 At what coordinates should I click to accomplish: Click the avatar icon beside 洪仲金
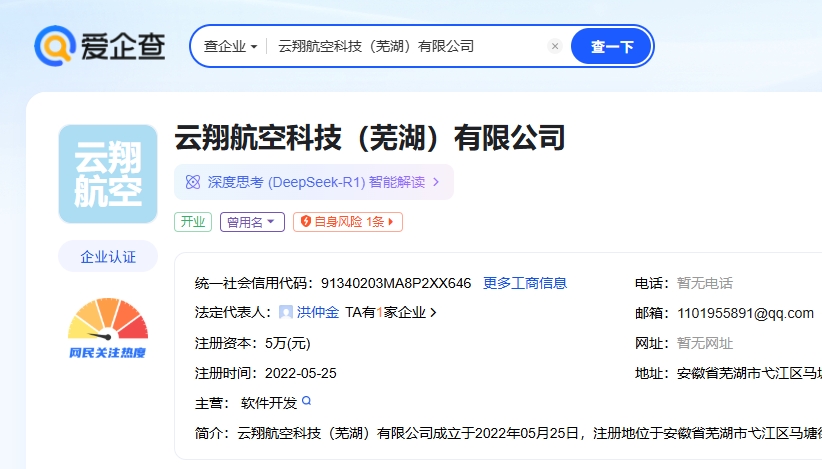tap(286, 312)
